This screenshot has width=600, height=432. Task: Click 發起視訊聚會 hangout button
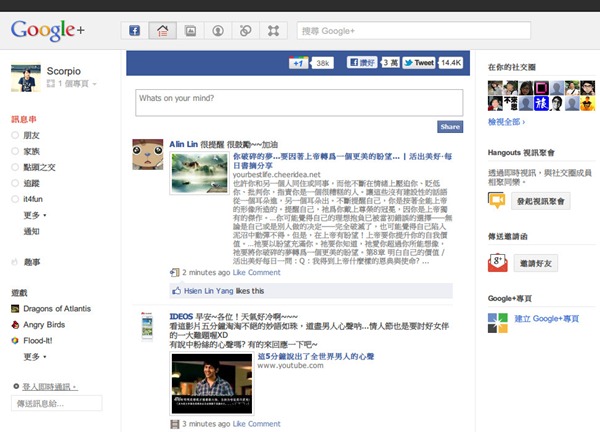click(540, 201)
